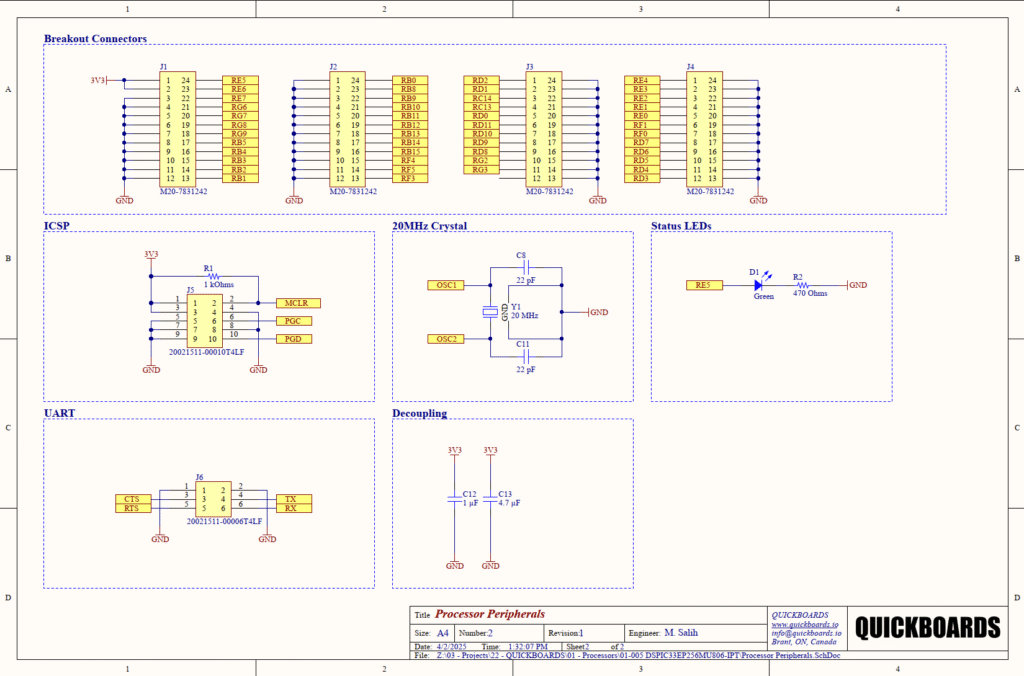
Task: Click the C13 decoupling capacitor
Action: click(x=490, y=499)
